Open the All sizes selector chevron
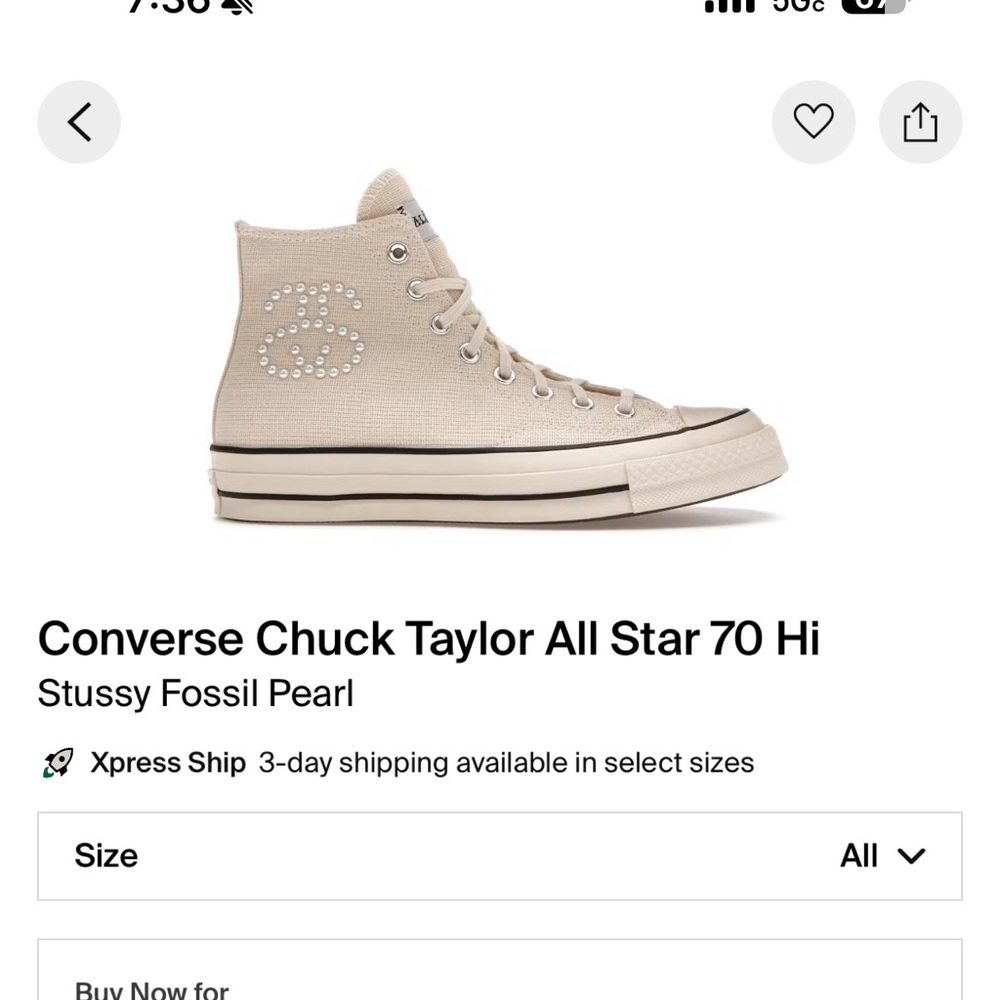The image size is (1000, 1000). 910,855
